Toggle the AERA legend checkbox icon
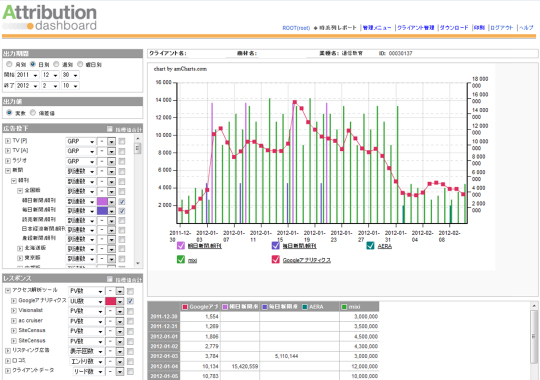 pyautogui.click(x=370, y=245)
